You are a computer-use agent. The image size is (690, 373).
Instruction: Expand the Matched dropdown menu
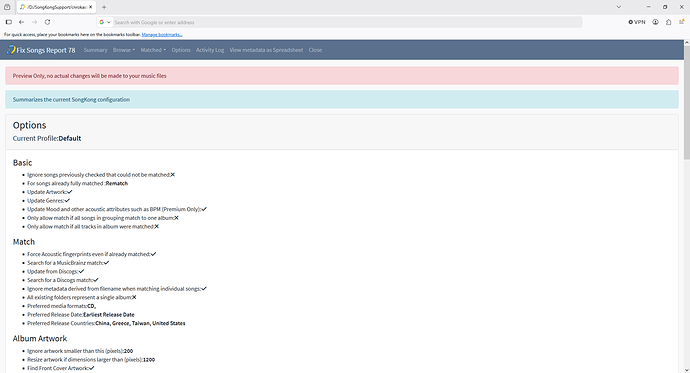[153, 50]
